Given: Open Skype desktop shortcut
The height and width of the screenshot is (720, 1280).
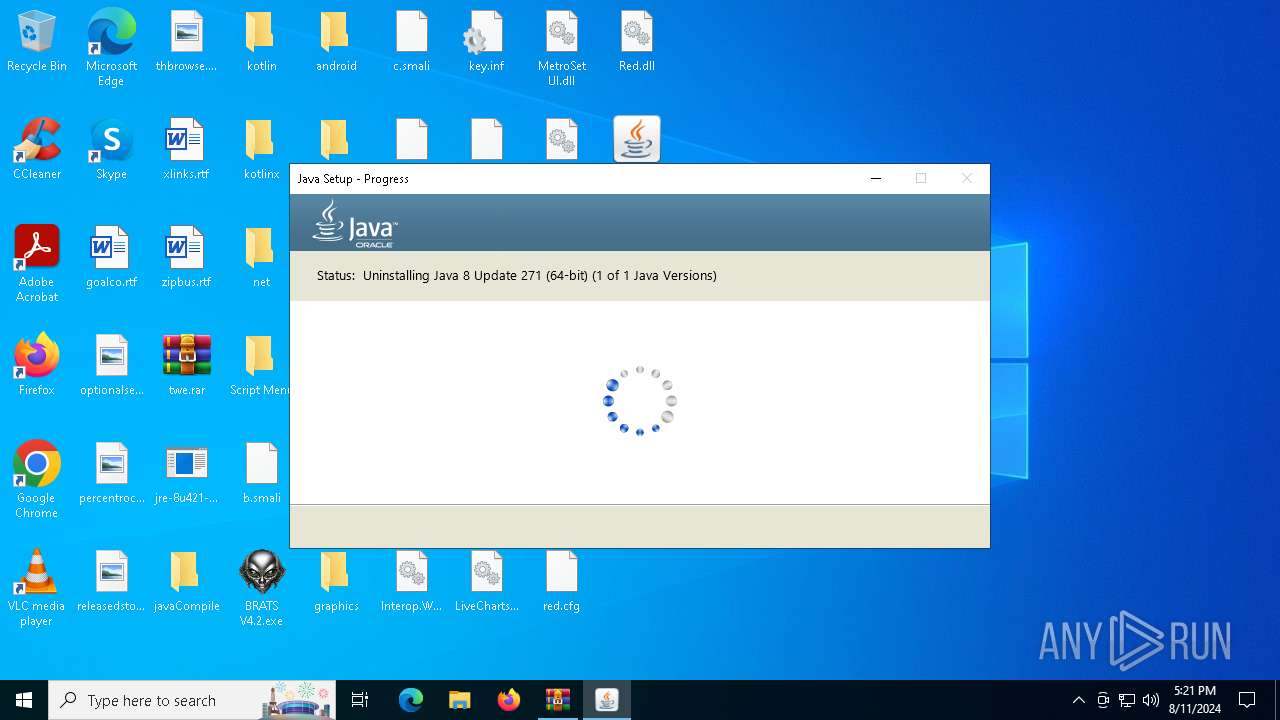Looking at the screenshot, I should pyautogui.click(x=111, y=149).
